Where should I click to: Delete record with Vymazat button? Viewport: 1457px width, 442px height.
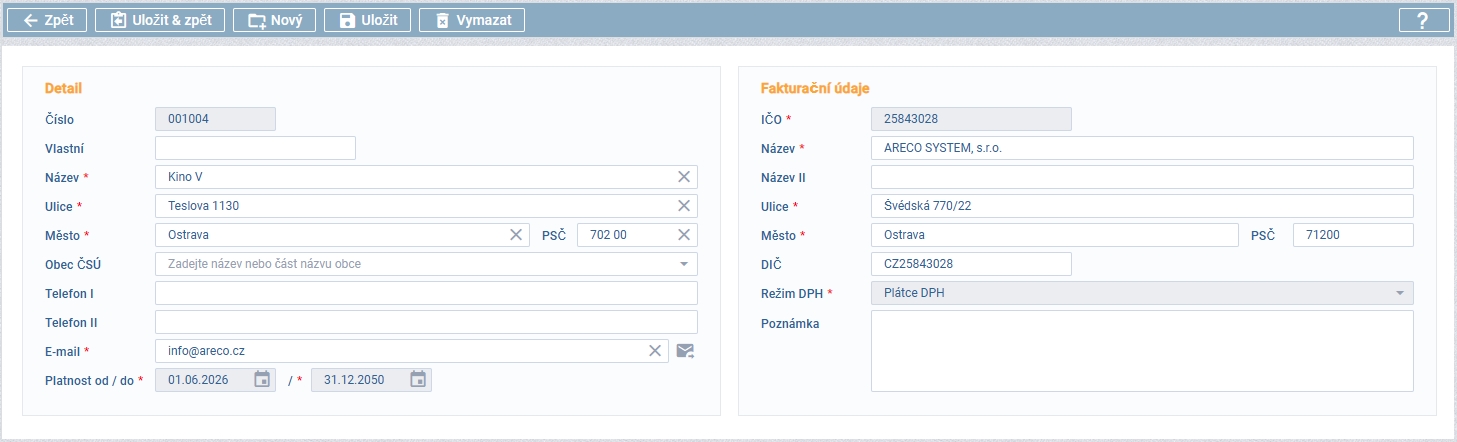click(472, 20)
